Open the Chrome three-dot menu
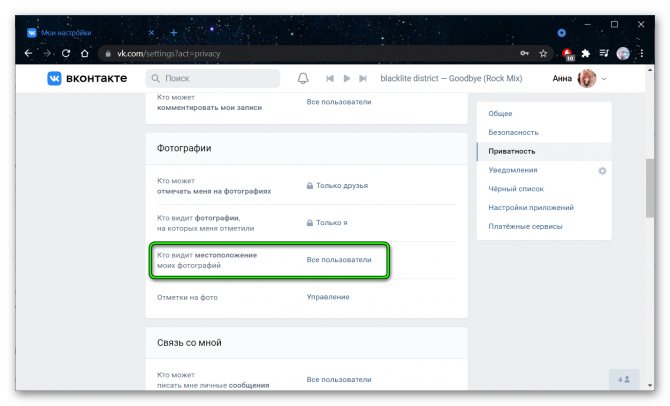Viewport: 670px width, 406px height. pyautogui.click(x=641, y=53)
